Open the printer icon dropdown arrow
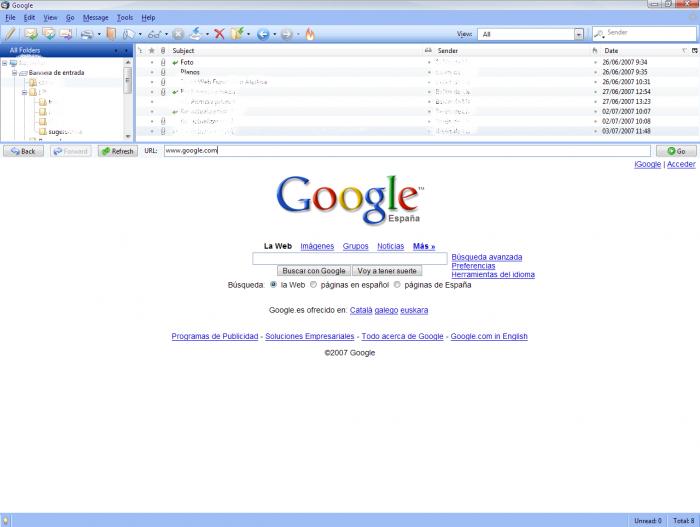 click(x=99, y=34)
